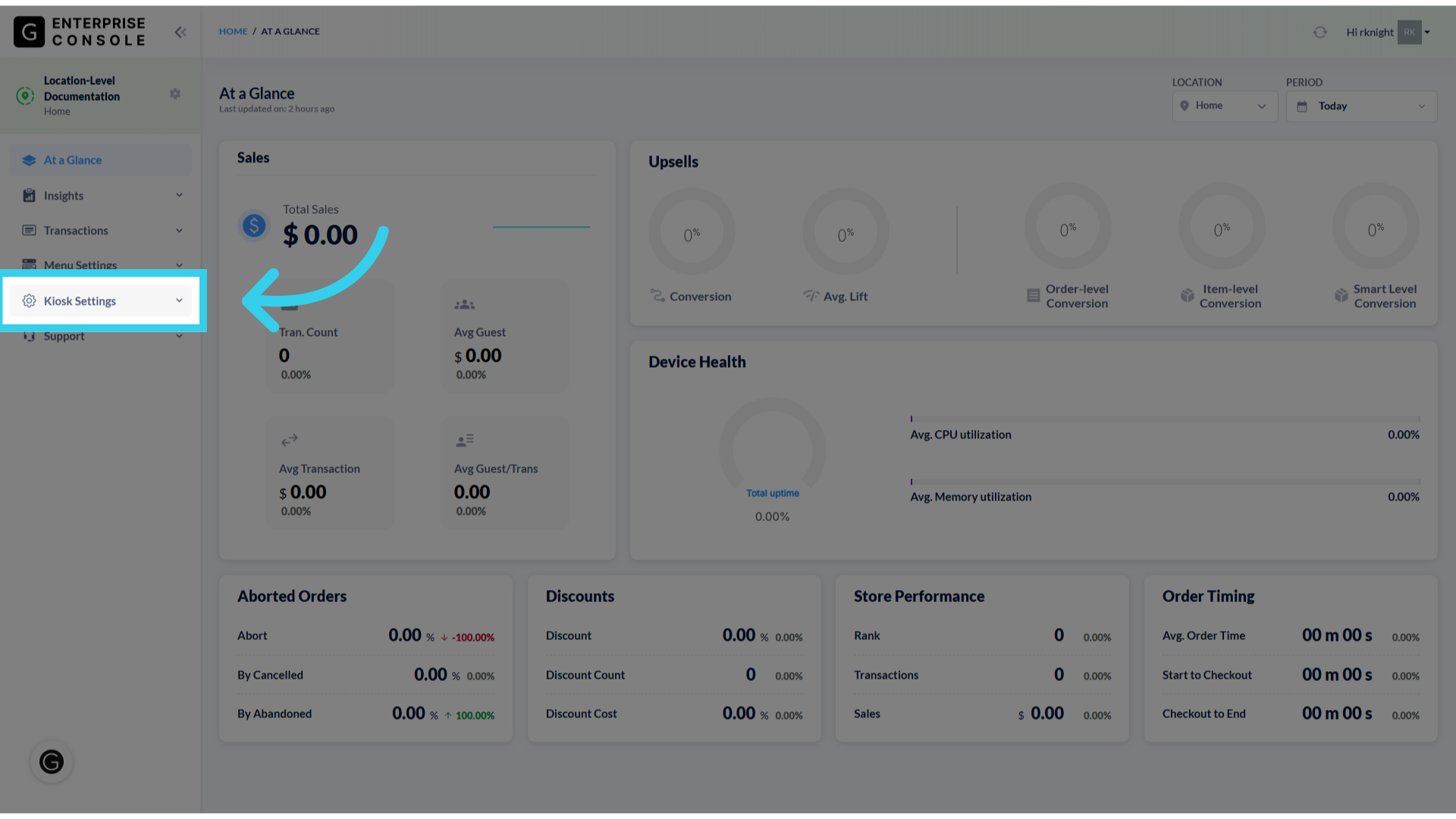Click the Avg. Lift donut gauge
Image resolution: width=1456 pixels, height=819 pixels.
click(x=846, y=231)
